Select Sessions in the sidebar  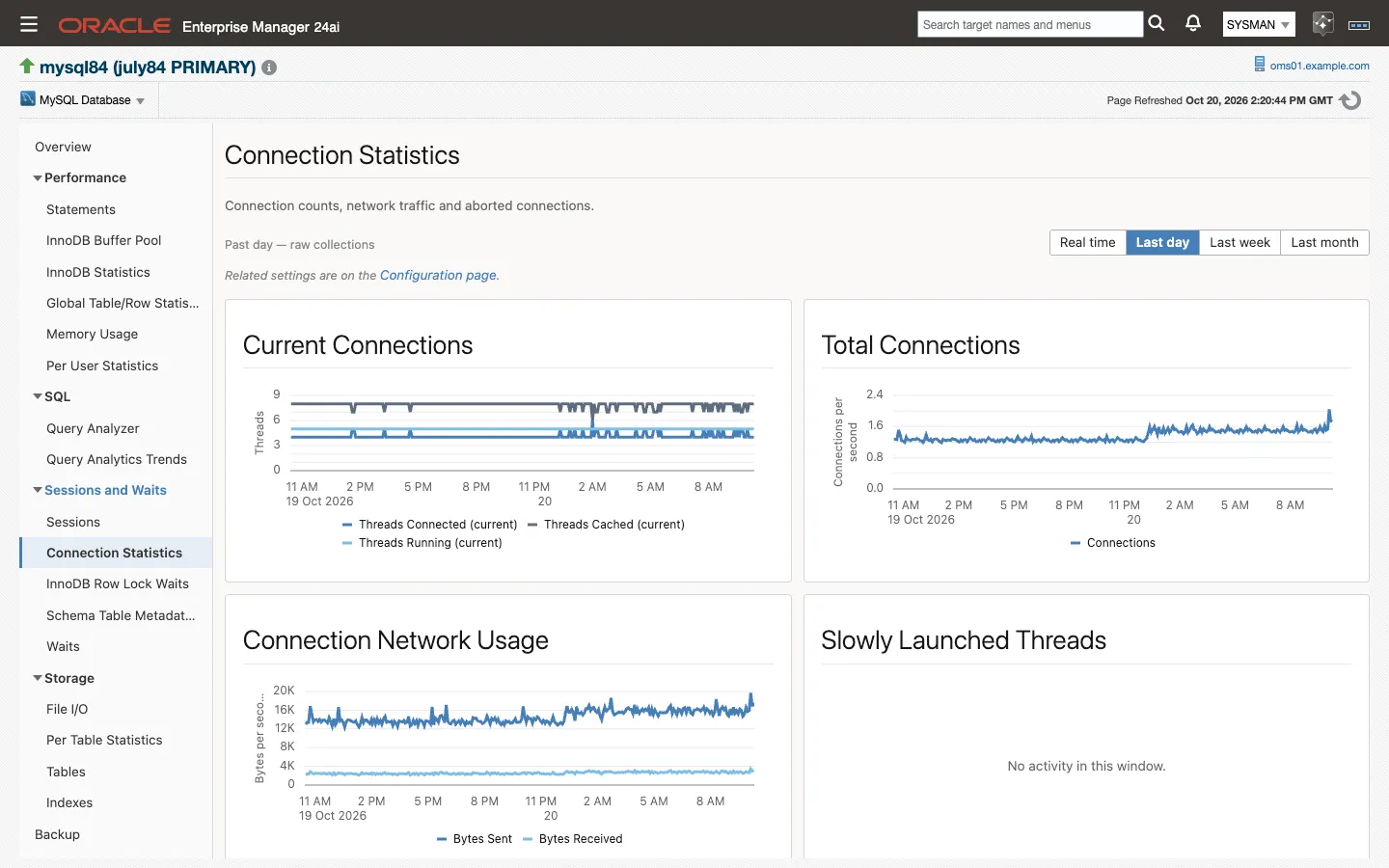point(73,522)
